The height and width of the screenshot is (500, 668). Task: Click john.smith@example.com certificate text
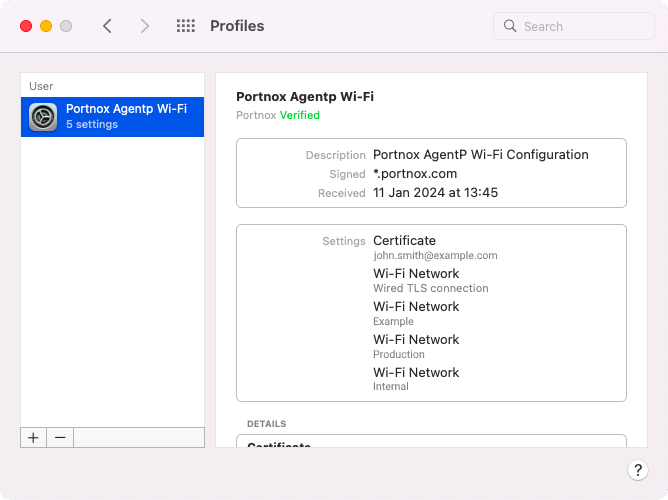point(435,256)
